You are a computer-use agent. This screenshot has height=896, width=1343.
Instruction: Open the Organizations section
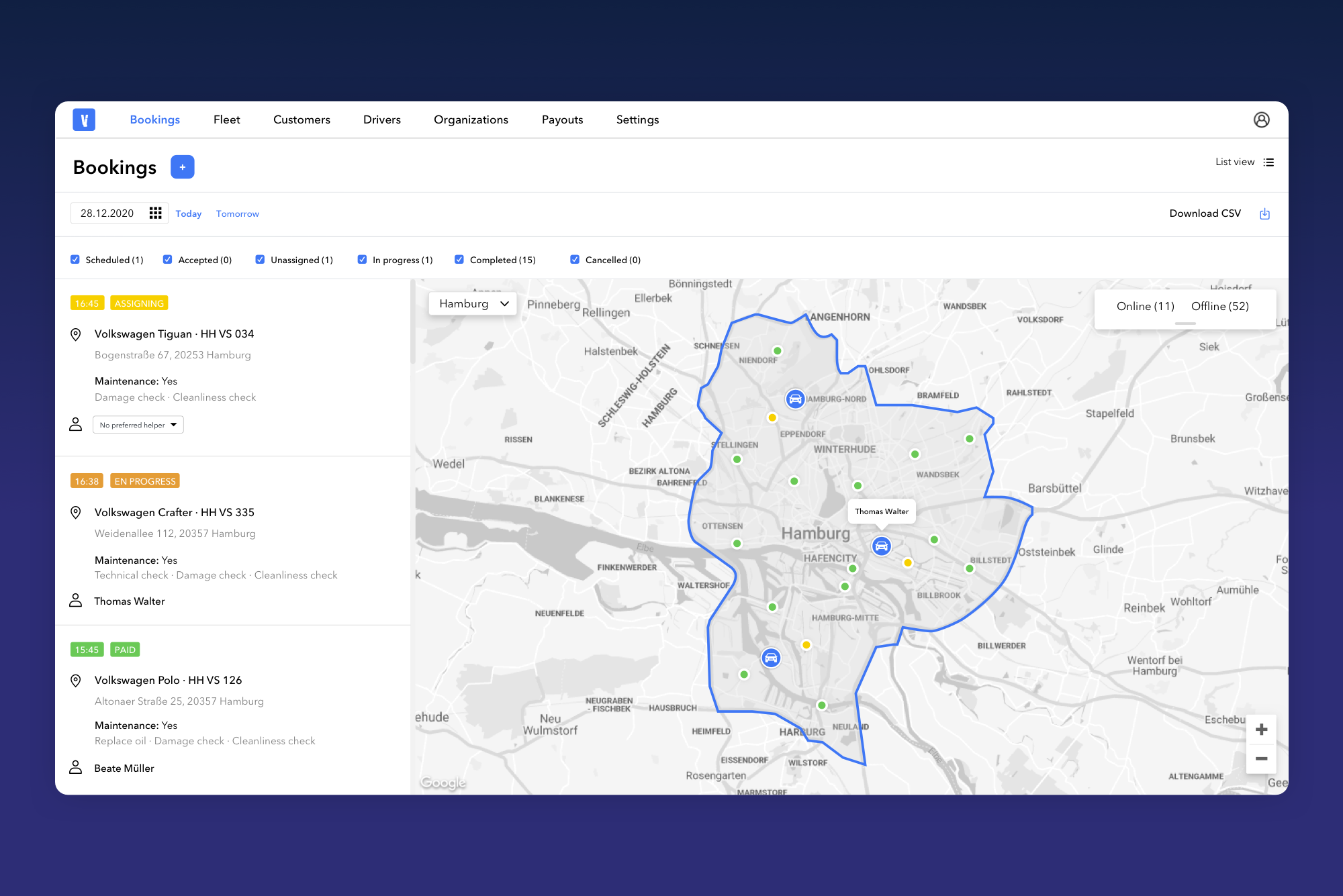point(471,119)
